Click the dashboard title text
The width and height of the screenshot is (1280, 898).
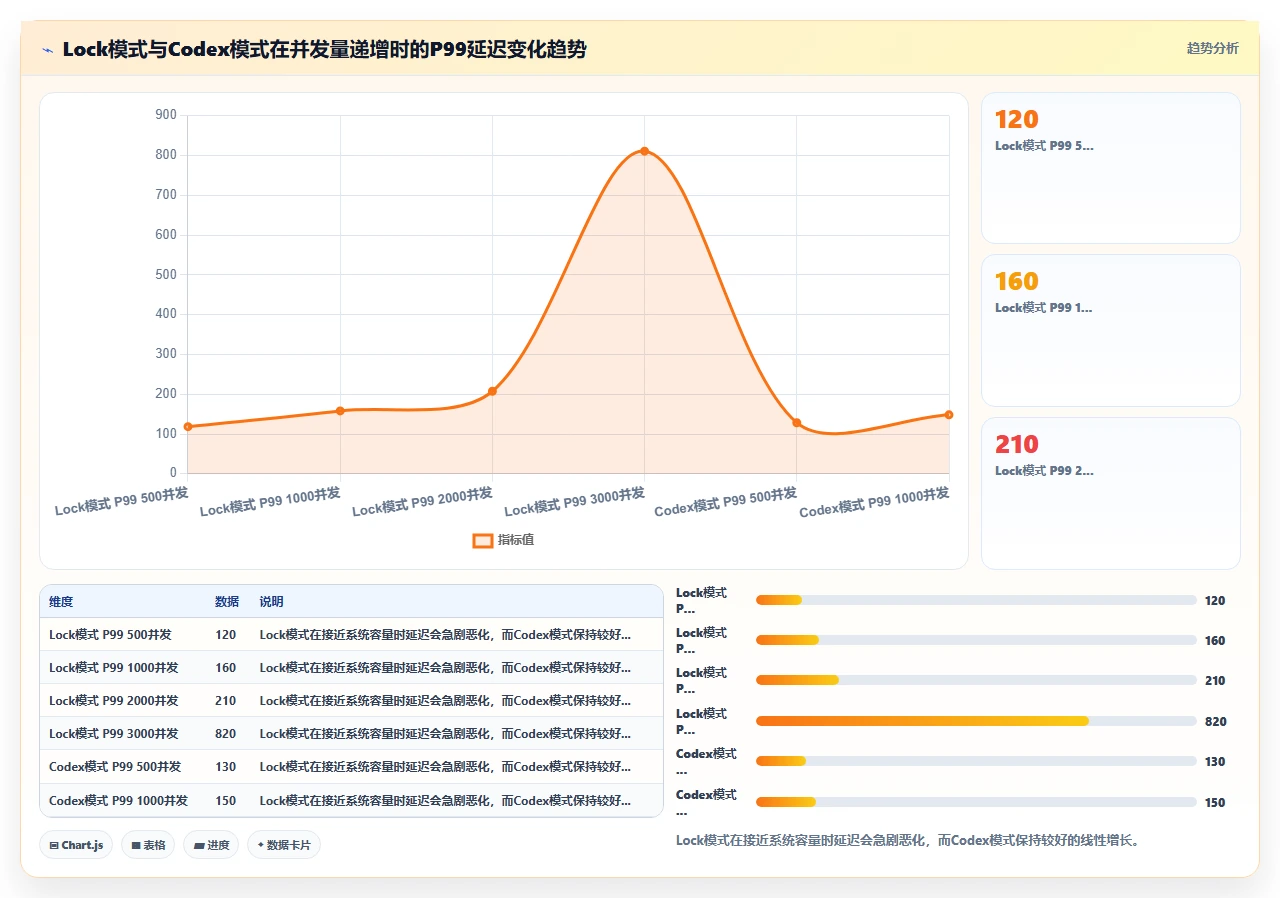point(324,50)
